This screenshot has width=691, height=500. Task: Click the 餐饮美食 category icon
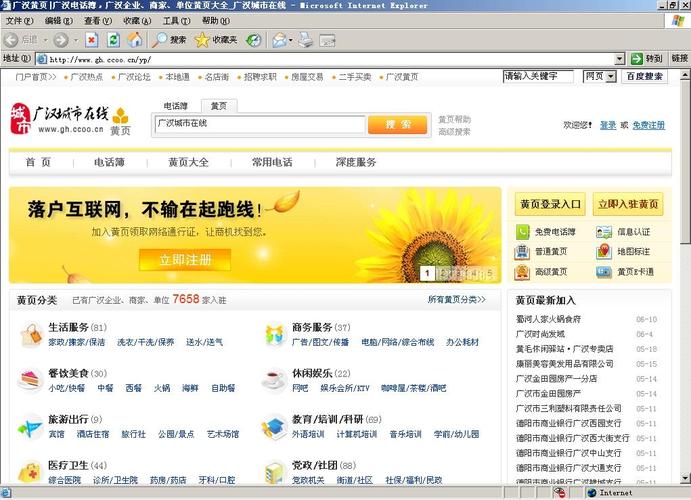point(30,380)
